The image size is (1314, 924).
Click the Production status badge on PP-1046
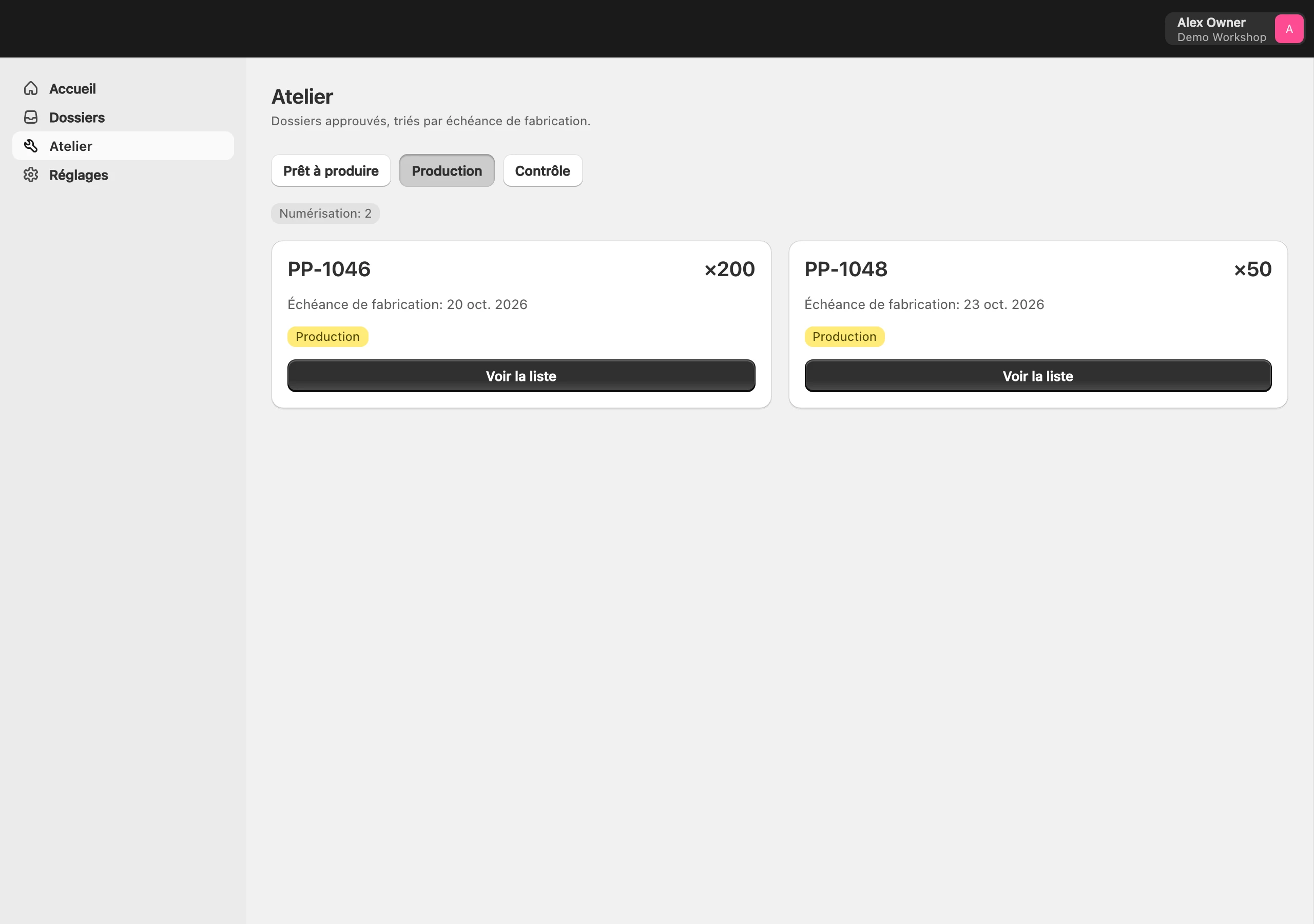(327, 337)
